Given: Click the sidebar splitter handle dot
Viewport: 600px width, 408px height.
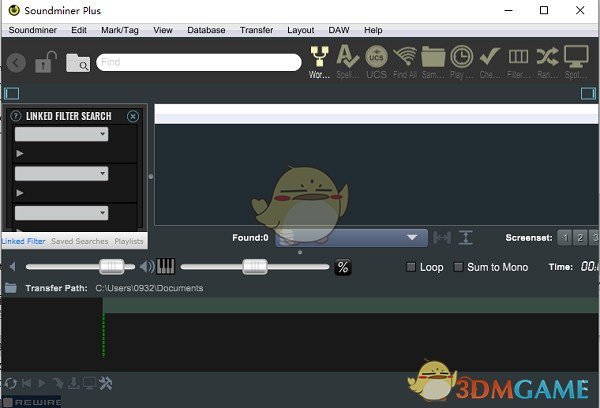Looking at the screenshot, I should tap(151, 176).
